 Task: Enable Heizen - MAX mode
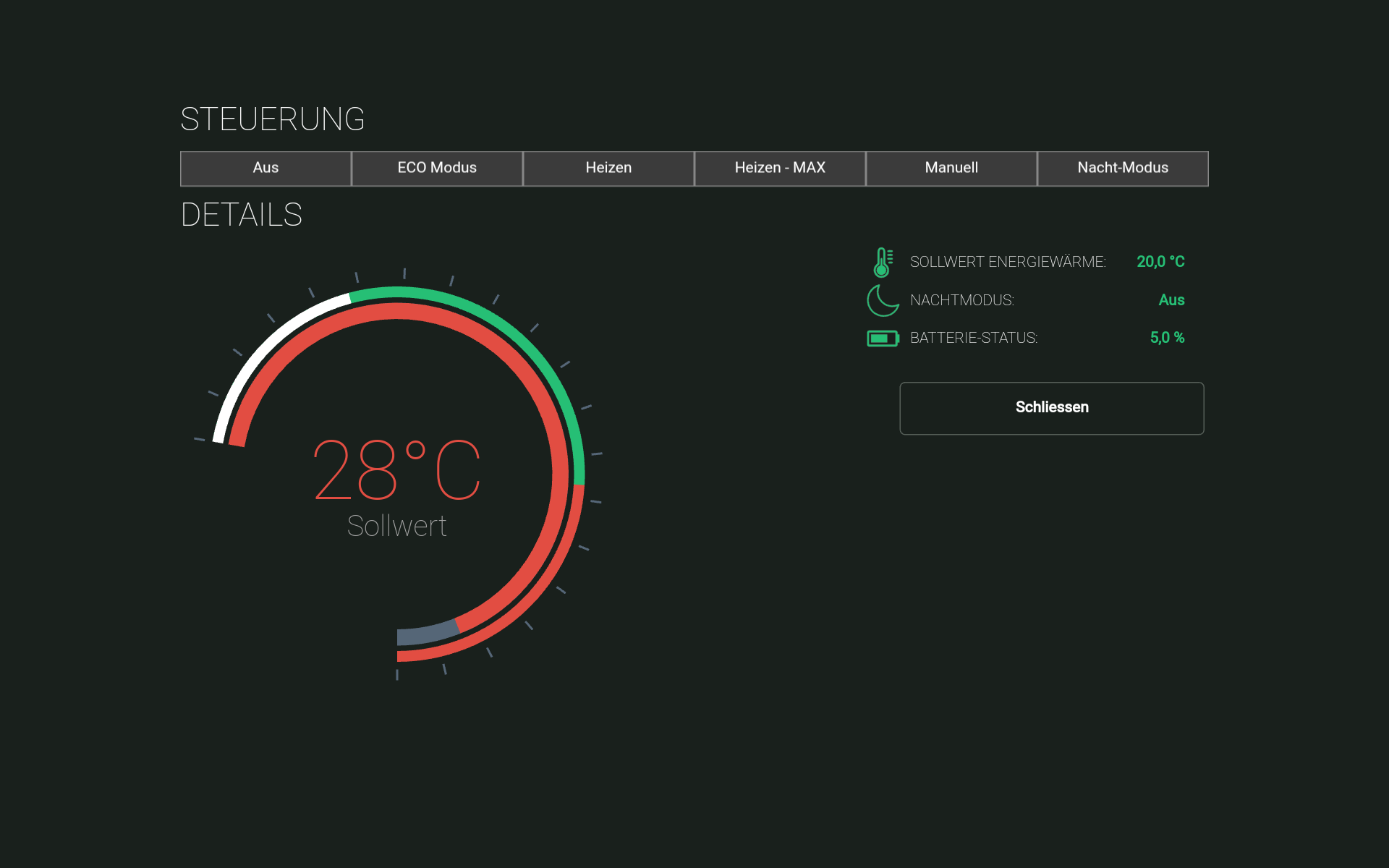click(x=780, y=168)
